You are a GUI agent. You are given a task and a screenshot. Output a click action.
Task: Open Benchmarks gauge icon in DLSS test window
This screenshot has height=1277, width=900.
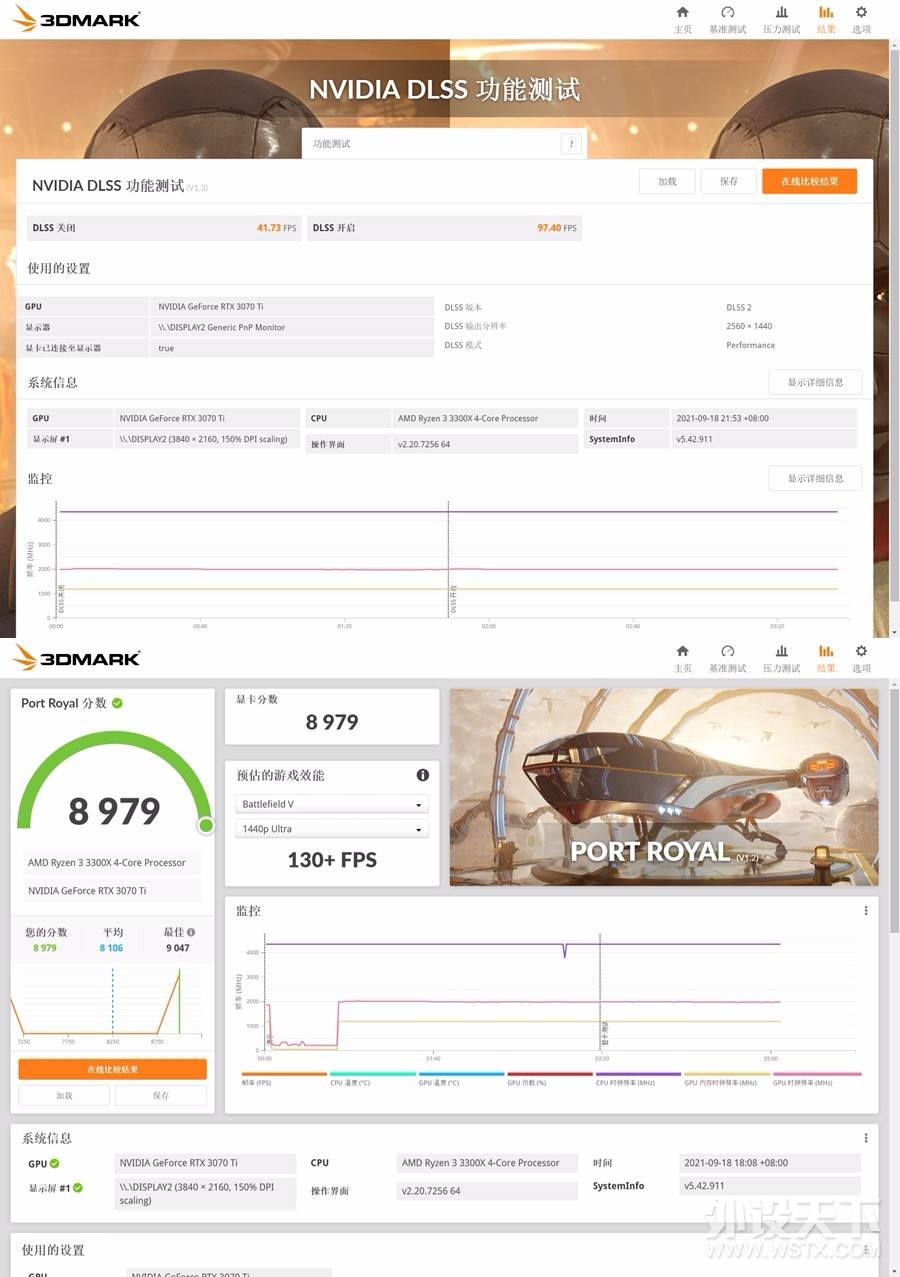pyautogui.click(x=728, y=12)
